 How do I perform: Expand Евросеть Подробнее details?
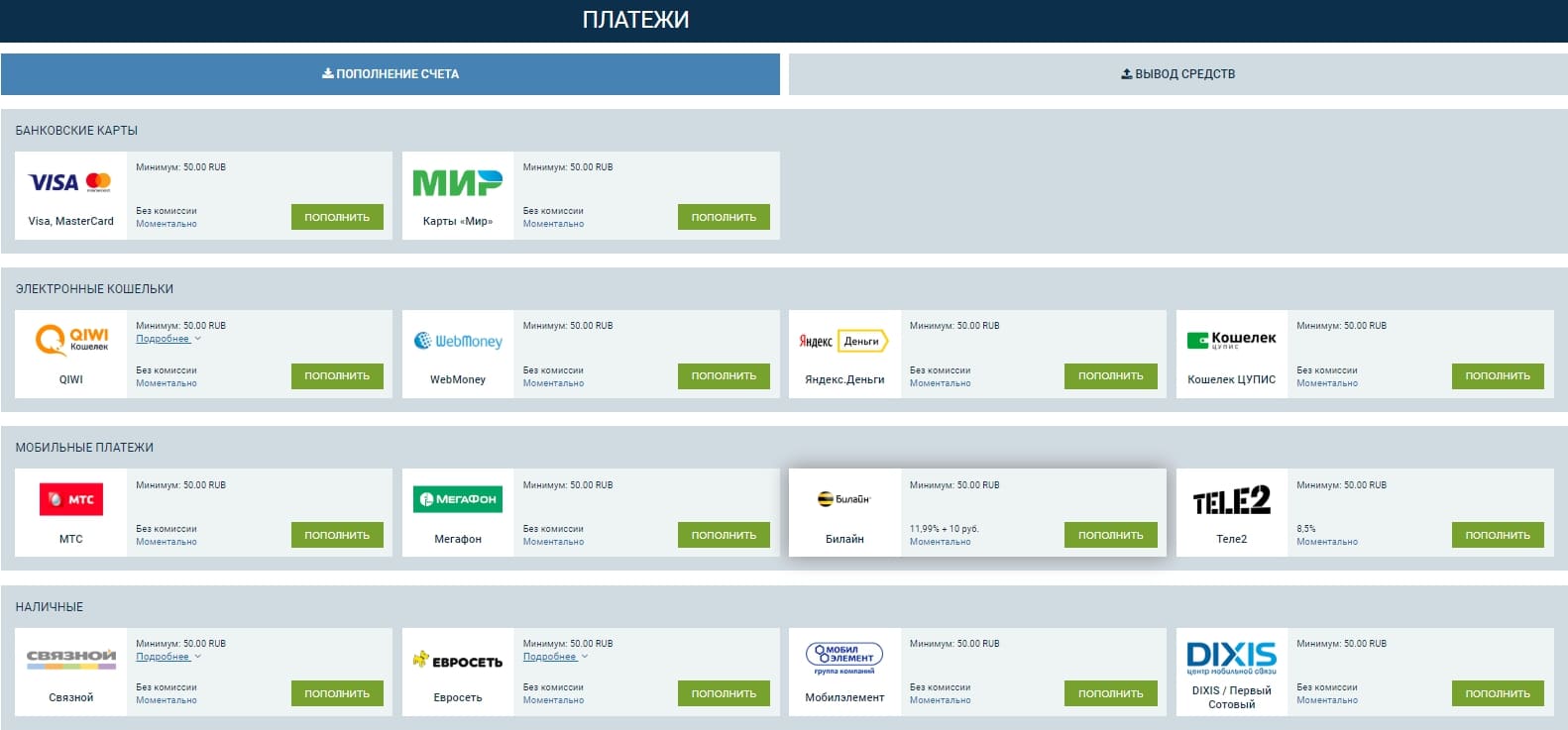pyautogui.click(x=555, y=657)
